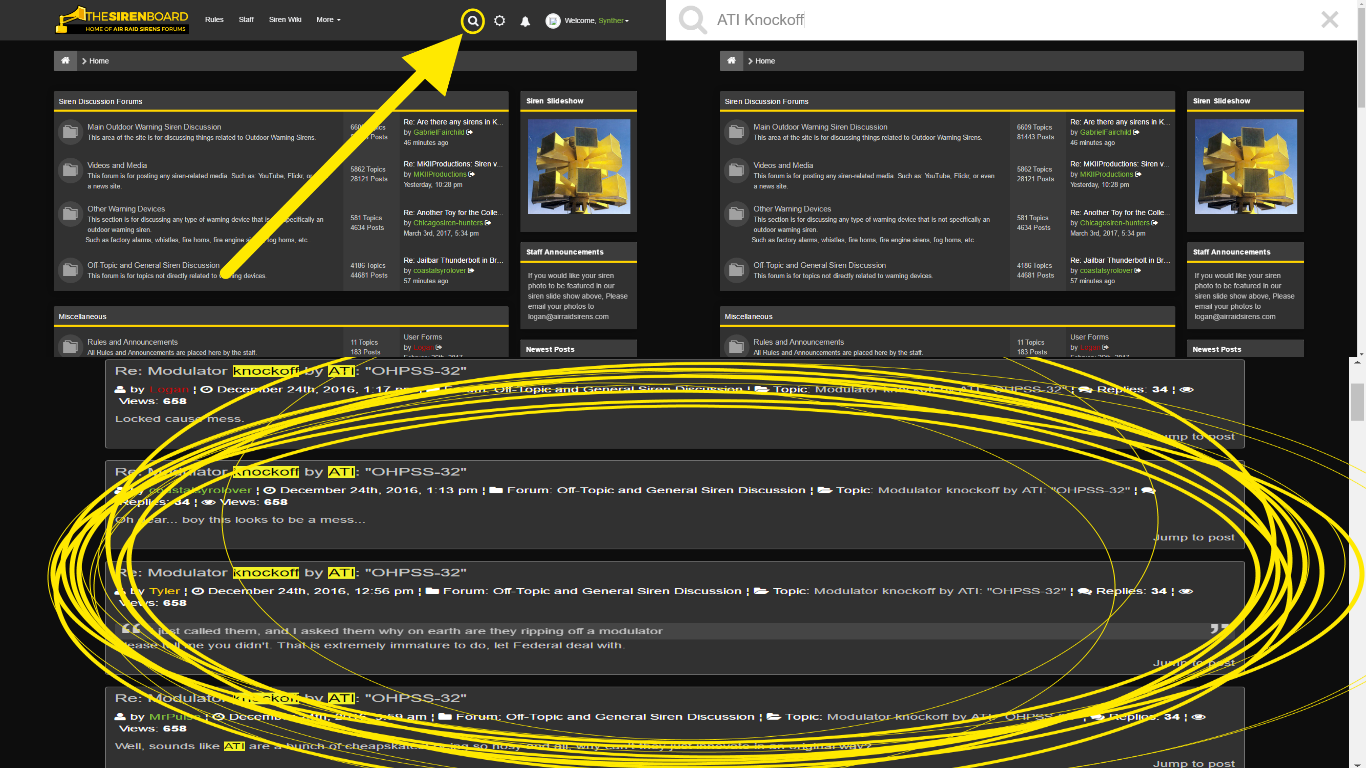Open the Forum link in the 1:13 pm search result
This screenshot has height=768, width=1366.
[681, 490]
